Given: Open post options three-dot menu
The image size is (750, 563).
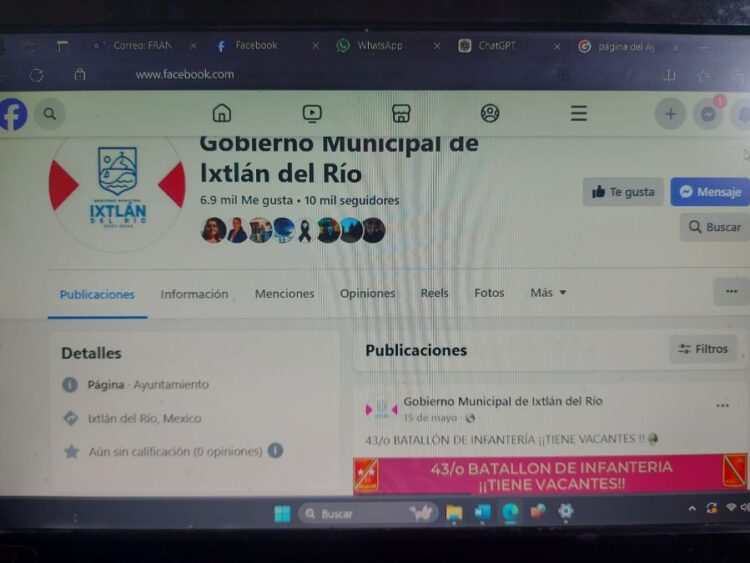Looking at the screenshot, I should (722, 406).
